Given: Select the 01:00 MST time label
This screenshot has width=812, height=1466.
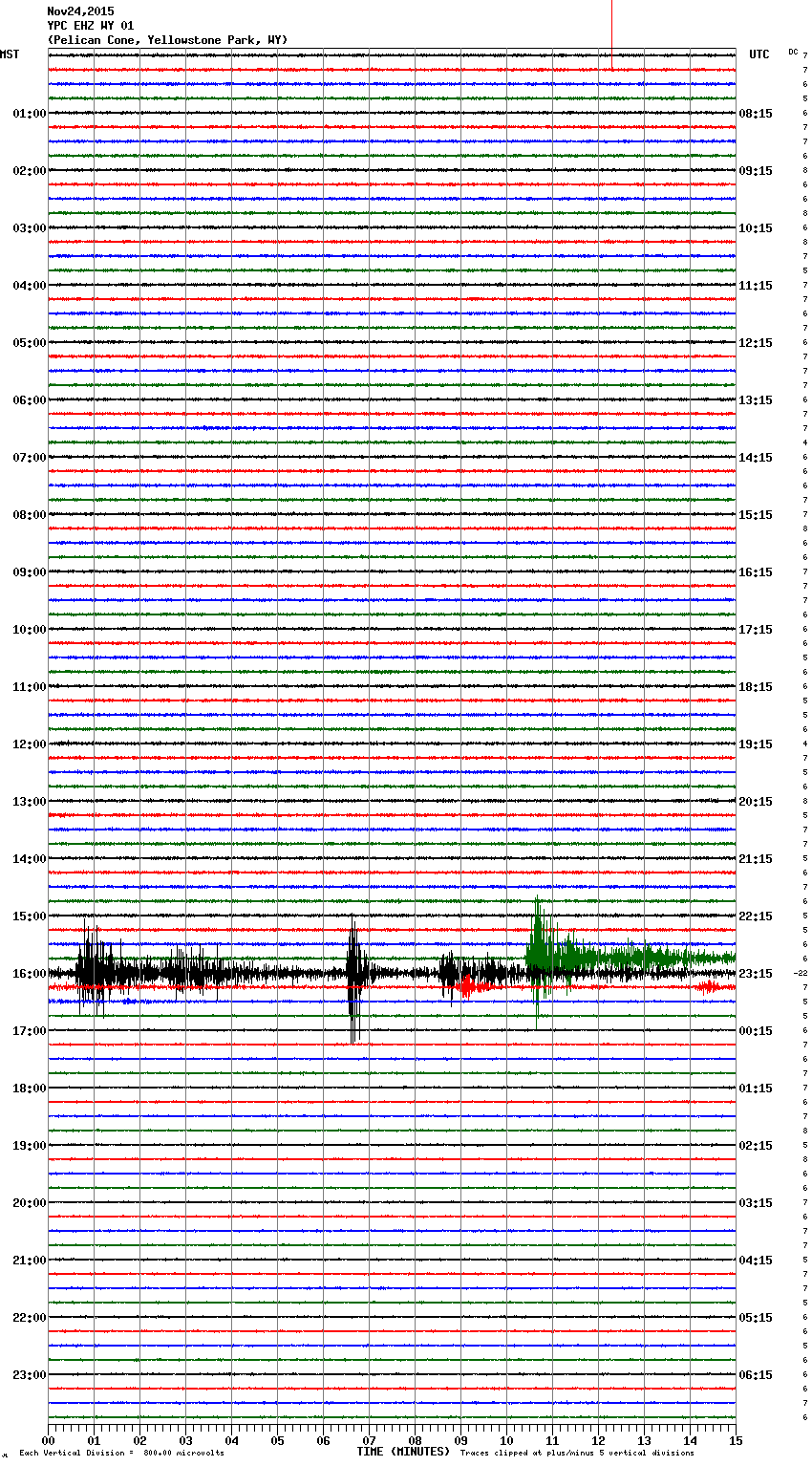Looking at the screenshot, I should (x=30, y=114).
